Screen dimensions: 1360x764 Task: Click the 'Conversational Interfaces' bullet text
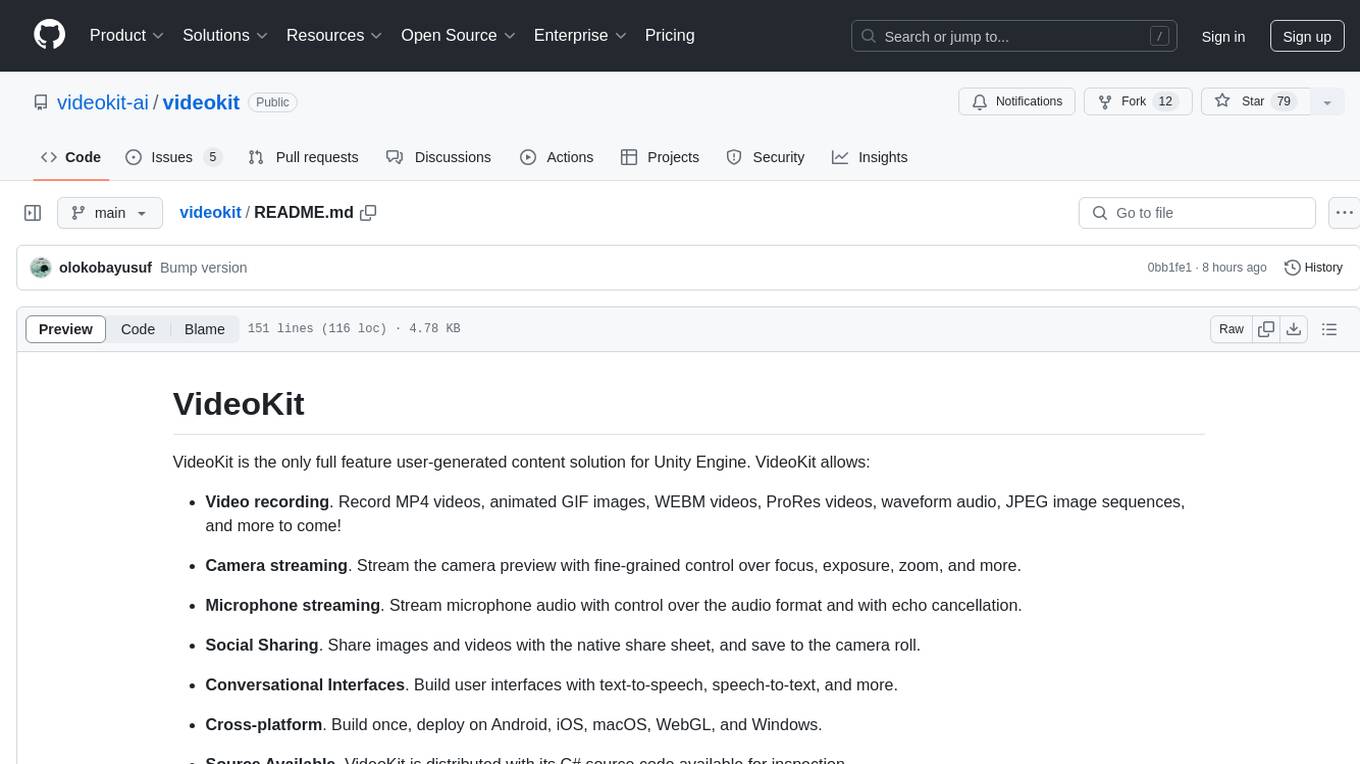305,685
